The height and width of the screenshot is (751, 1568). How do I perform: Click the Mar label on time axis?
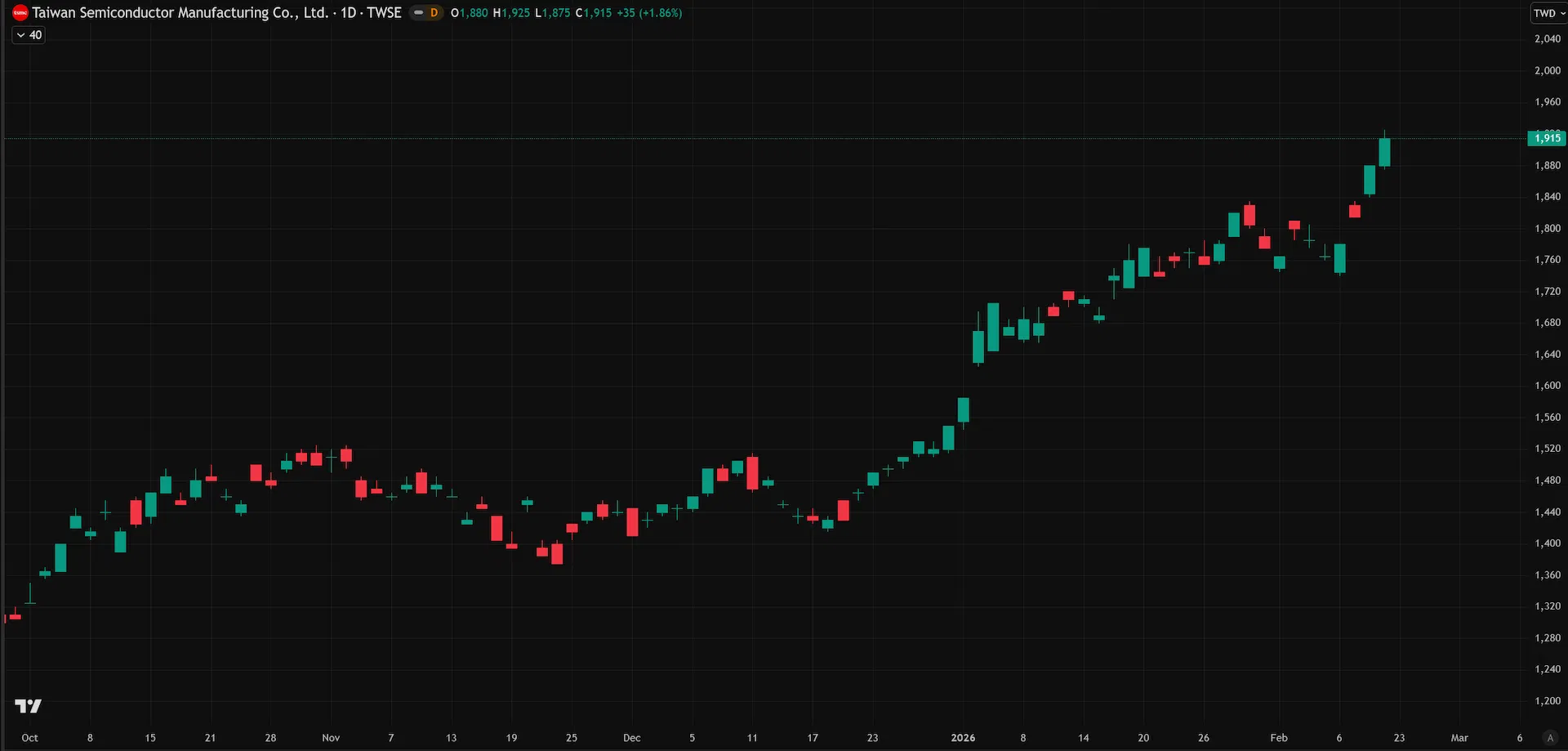1459,738
